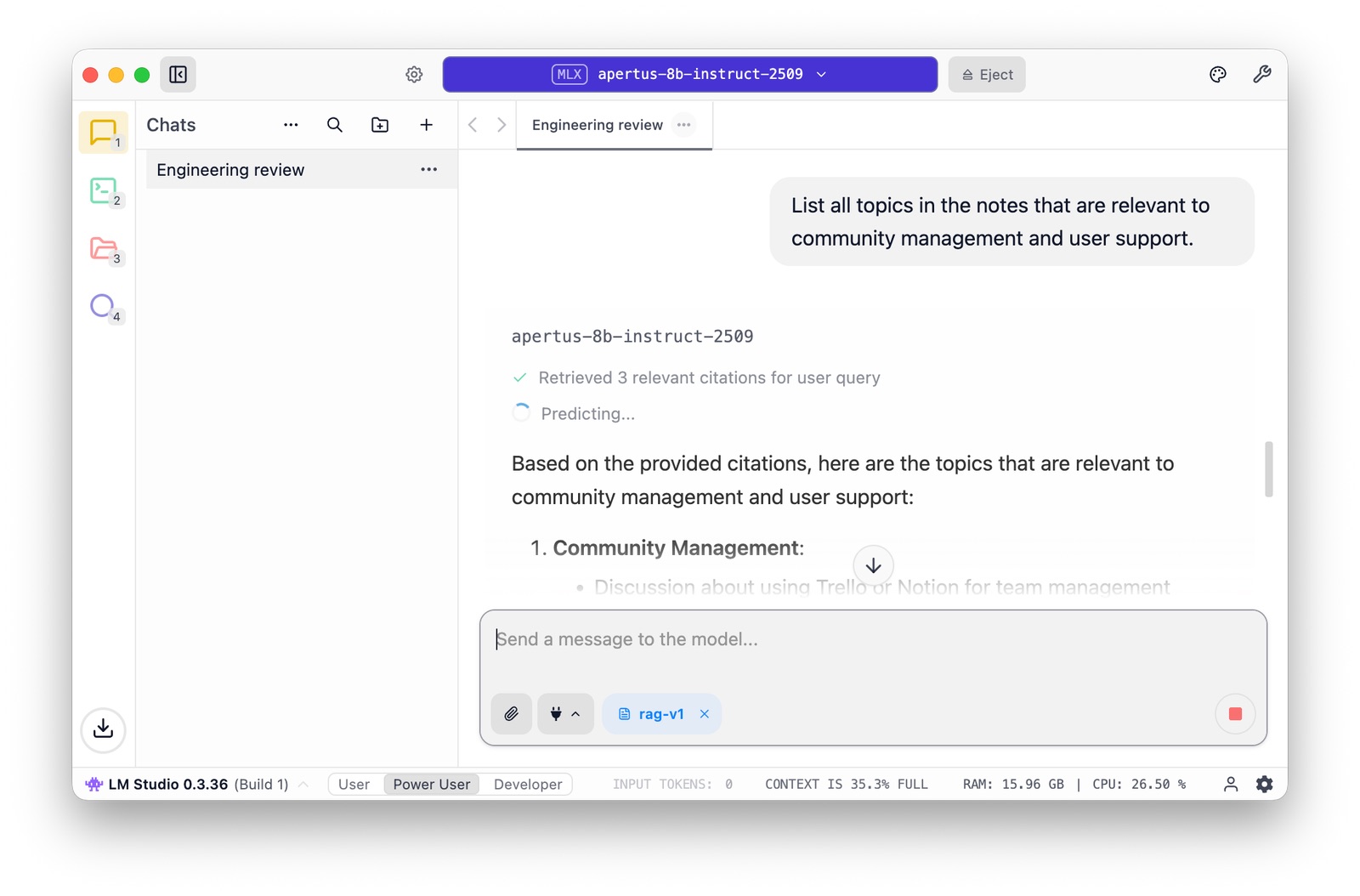Select the Power User mode
This screenshot has height=896, width=1360.
[x=431, y=784]
